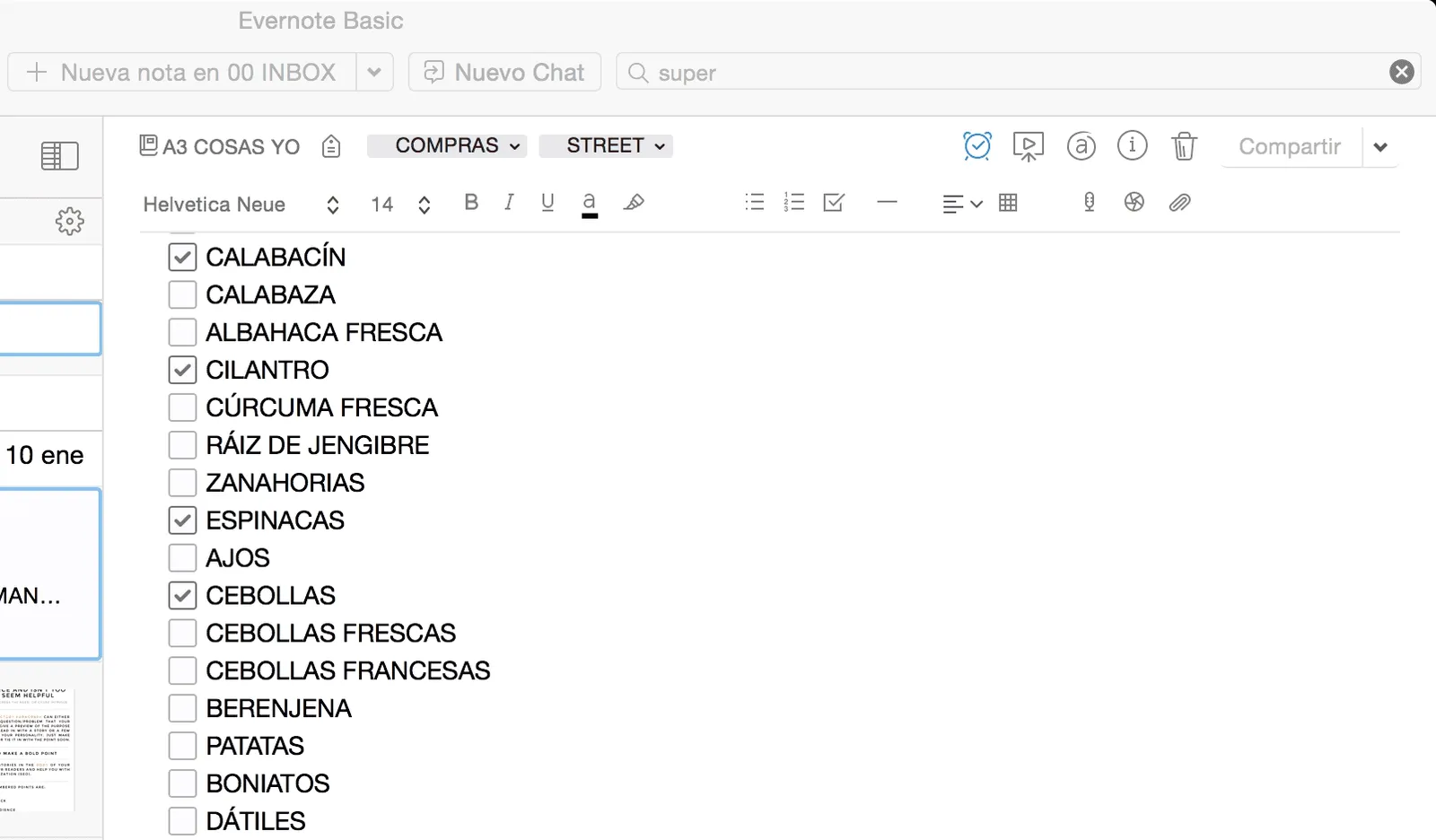Insert bulleted list
The width and height of the screenshot is (1436, 840).
(x=755, y=202)
